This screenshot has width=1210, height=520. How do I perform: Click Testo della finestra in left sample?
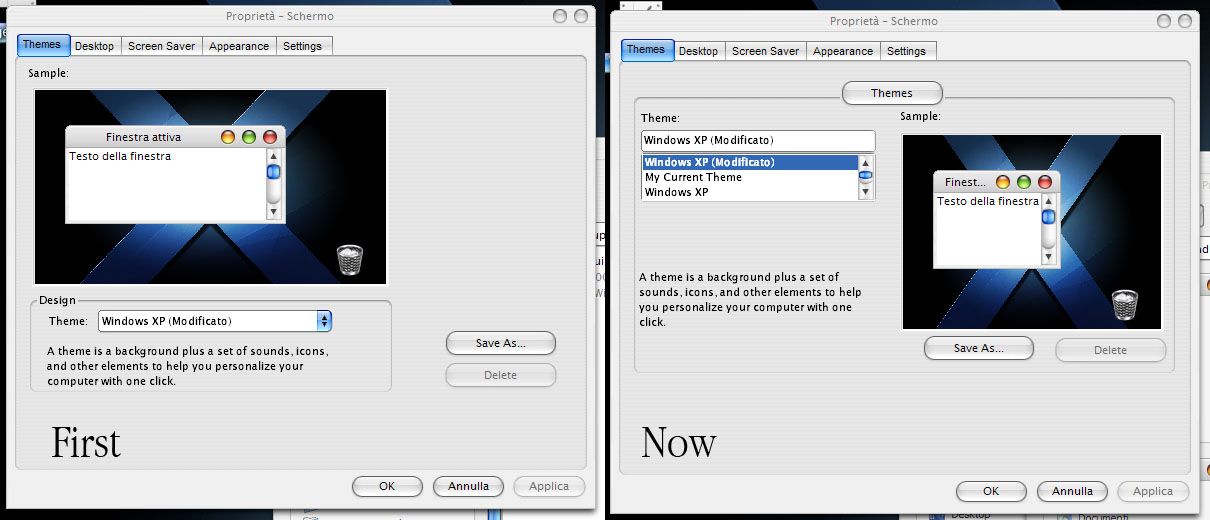(120, 156)
